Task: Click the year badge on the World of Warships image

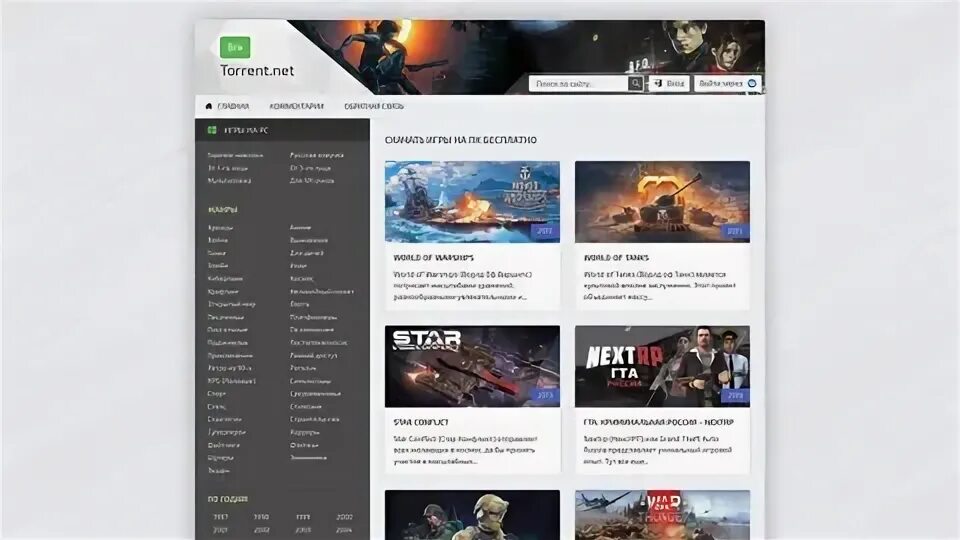Action: pyautogui.click(x=544, y=231)
